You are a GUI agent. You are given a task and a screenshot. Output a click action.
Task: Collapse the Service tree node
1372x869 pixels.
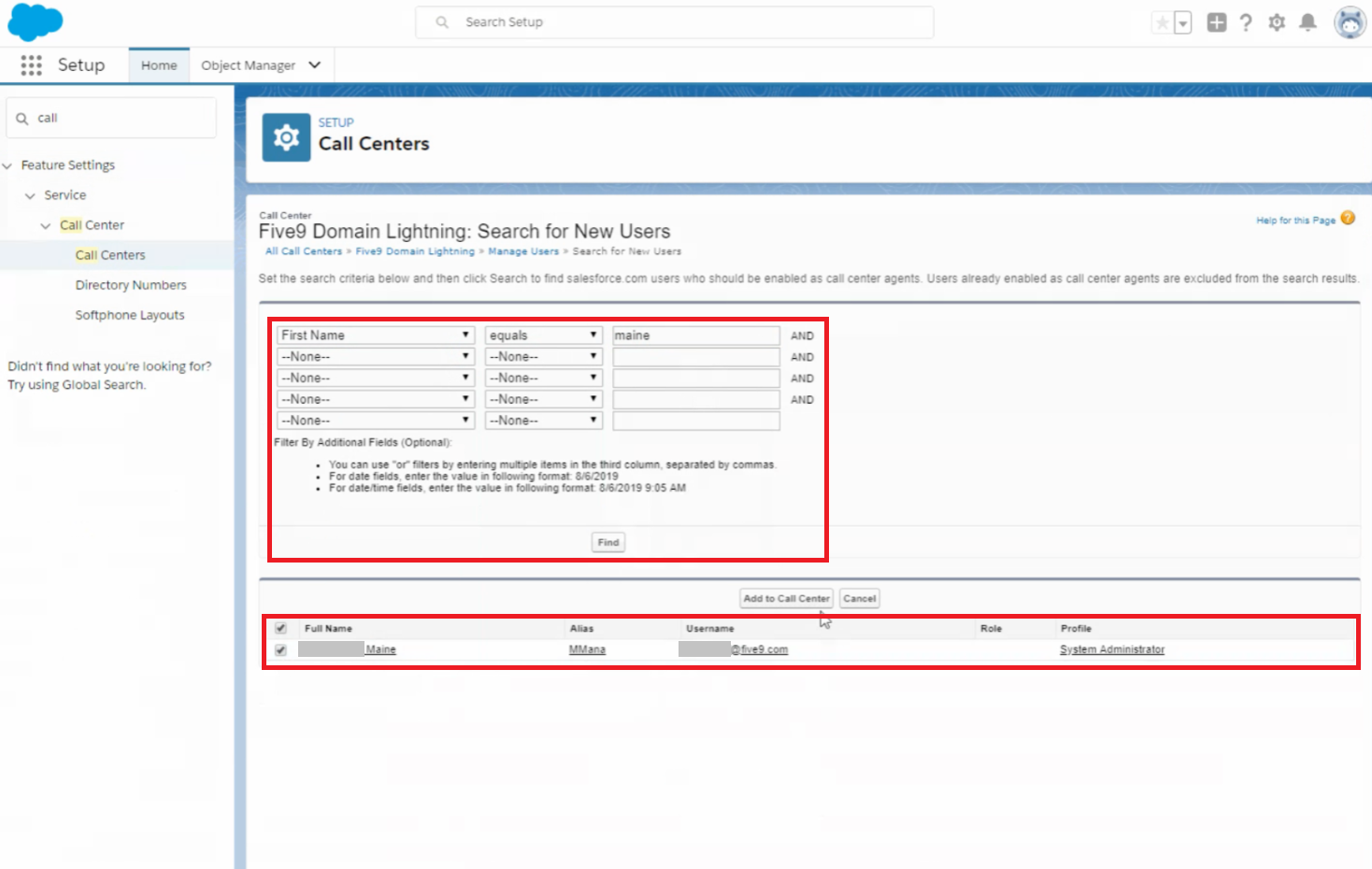(x=30, y=195)
